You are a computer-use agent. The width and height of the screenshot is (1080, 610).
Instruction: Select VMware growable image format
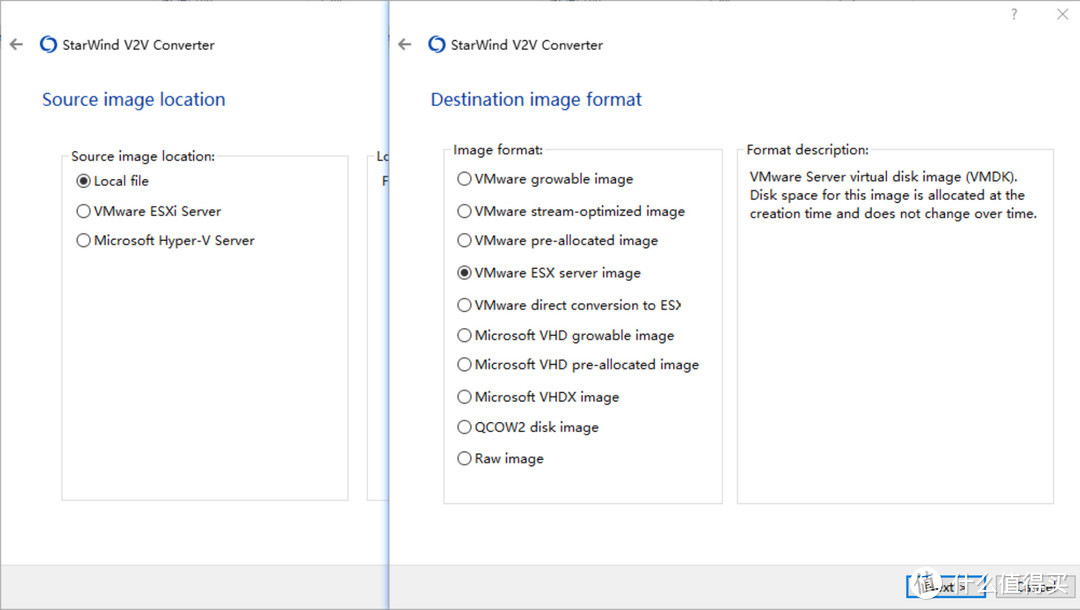464,179
